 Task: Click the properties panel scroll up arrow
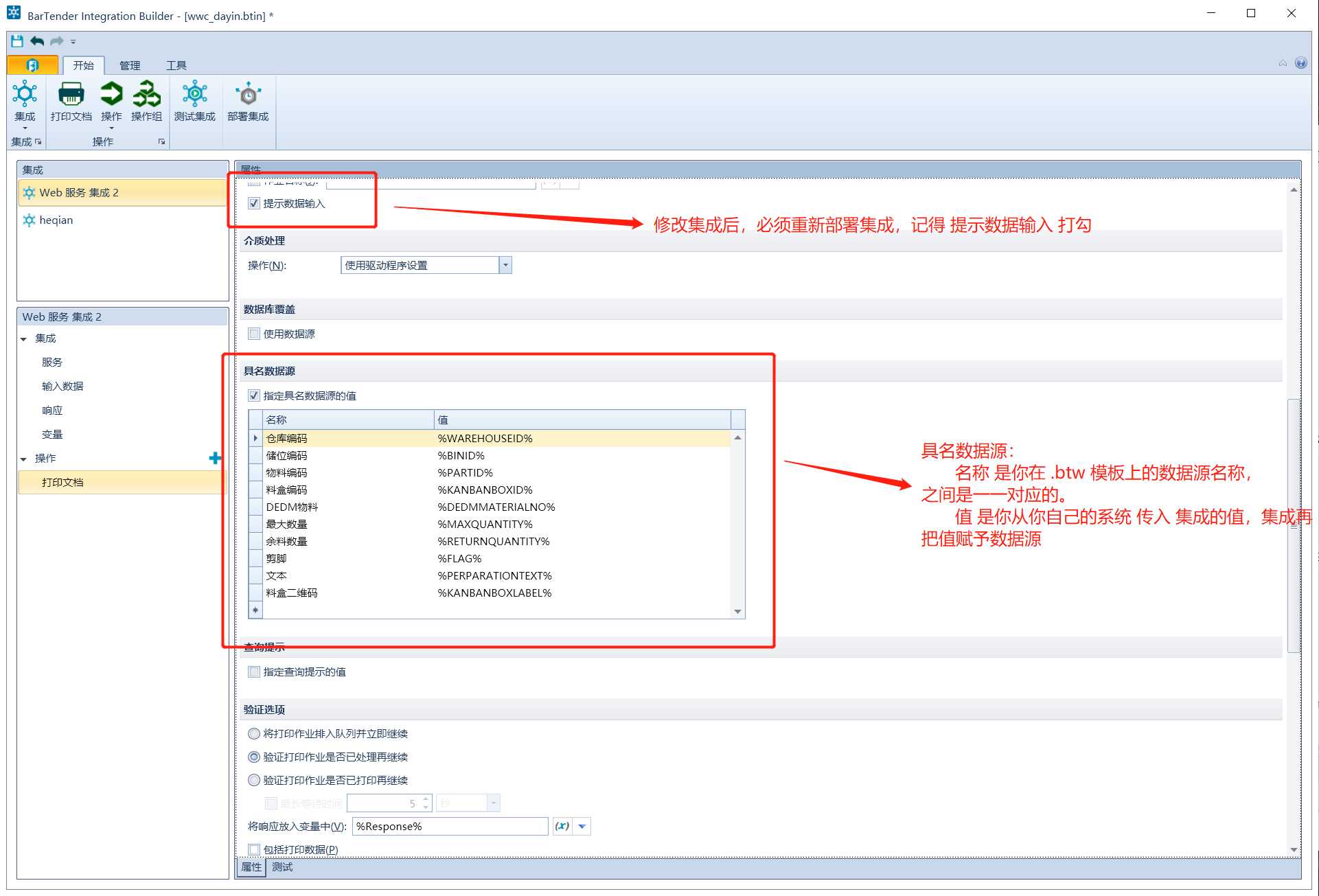(x=1294, y=190)
